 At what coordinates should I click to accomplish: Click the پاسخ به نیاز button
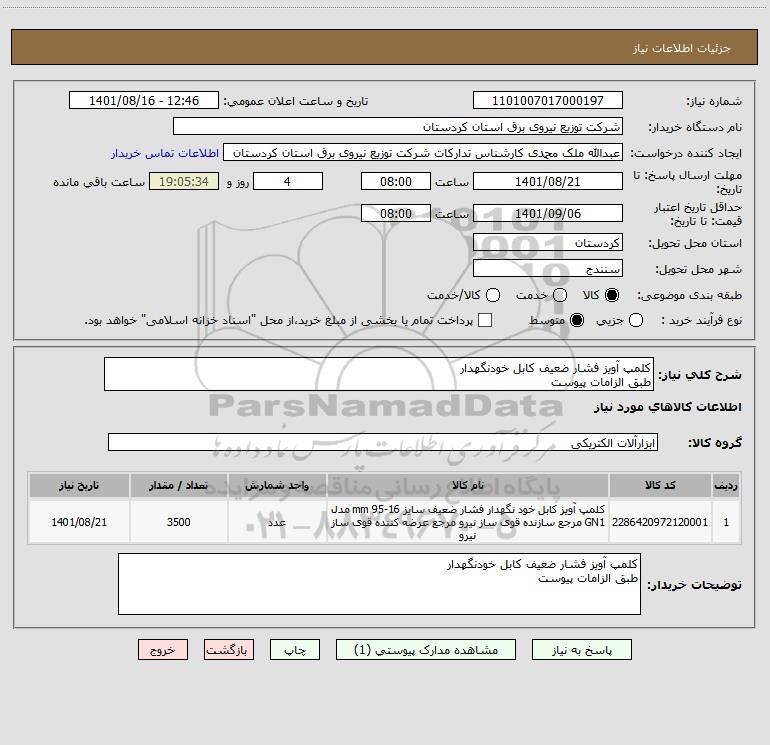581,650
